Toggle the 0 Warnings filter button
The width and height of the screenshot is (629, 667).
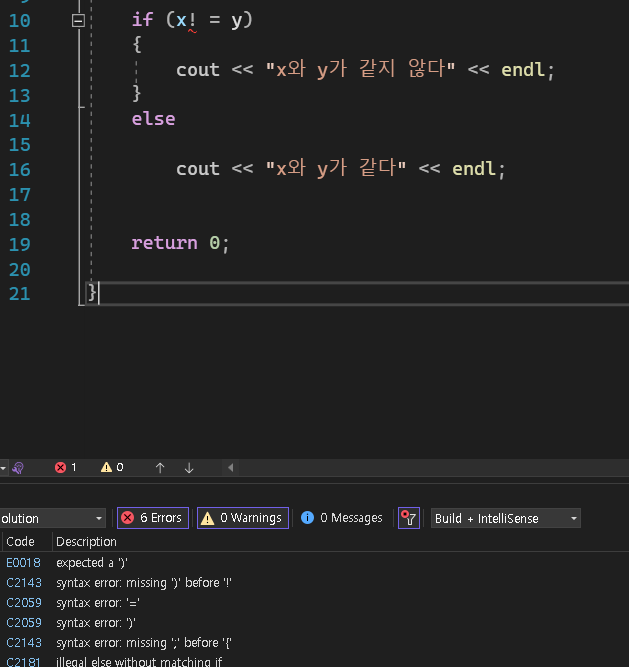[242, 518]
